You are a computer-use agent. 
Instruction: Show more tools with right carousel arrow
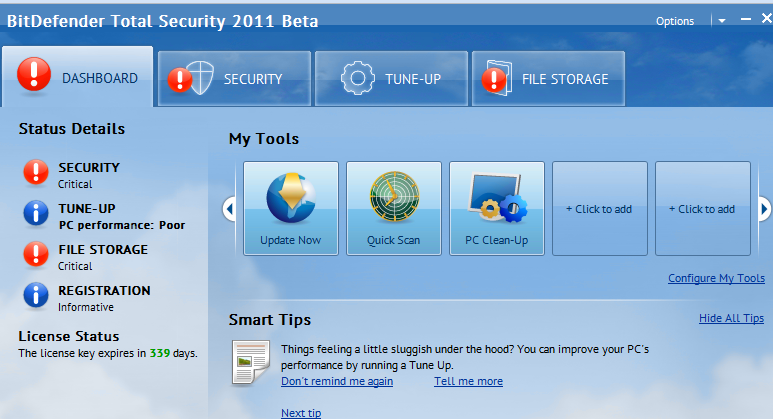click(764, 209)
